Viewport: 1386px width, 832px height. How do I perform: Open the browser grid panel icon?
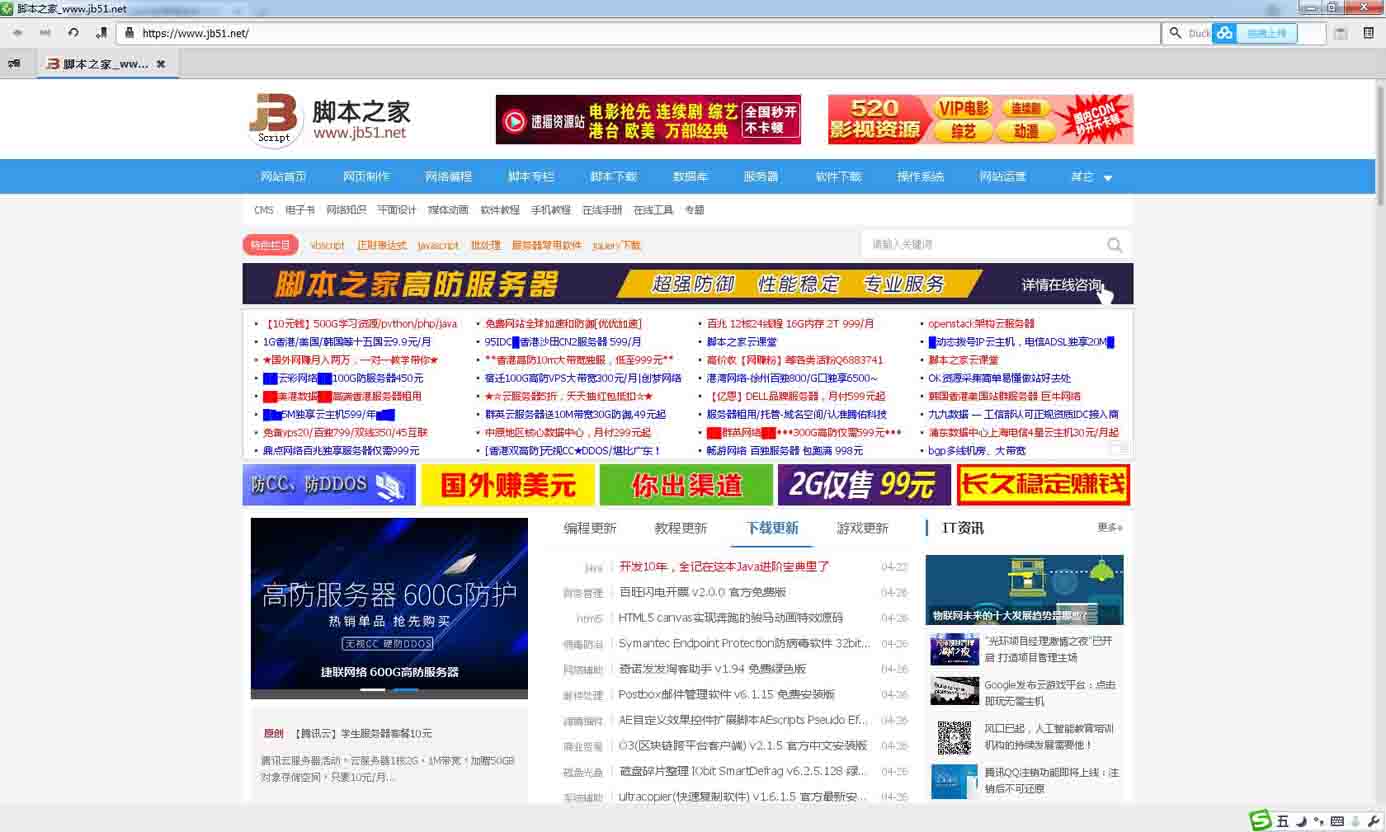[1369, 33]
